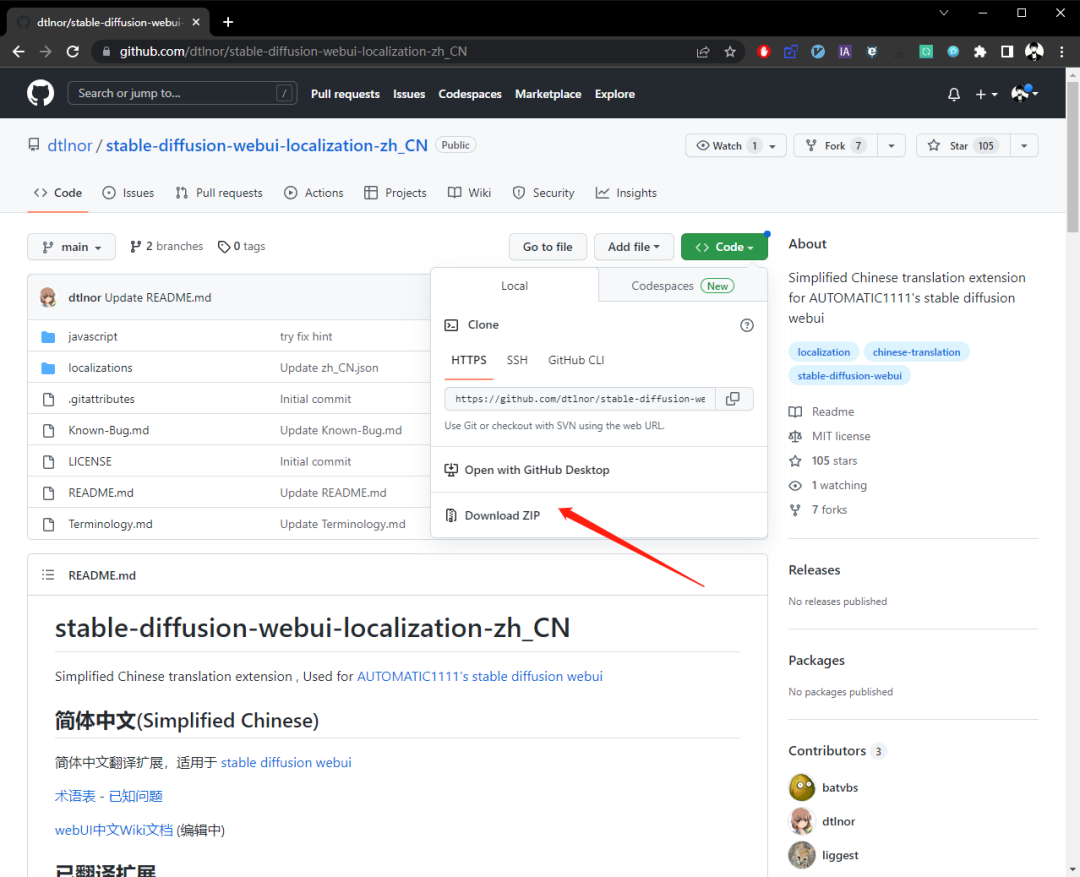The image size is (1080, 877).
Task: Open the browser side panel icon
Action: pyautogui.click(x=1007, y=52)
